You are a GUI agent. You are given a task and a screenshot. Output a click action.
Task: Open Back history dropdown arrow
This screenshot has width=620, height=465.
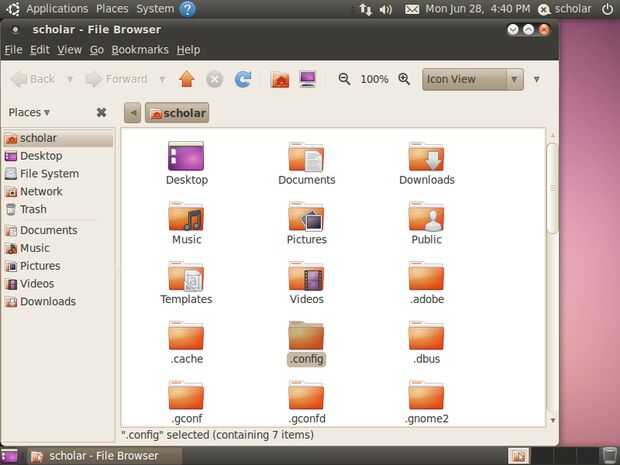70,79
